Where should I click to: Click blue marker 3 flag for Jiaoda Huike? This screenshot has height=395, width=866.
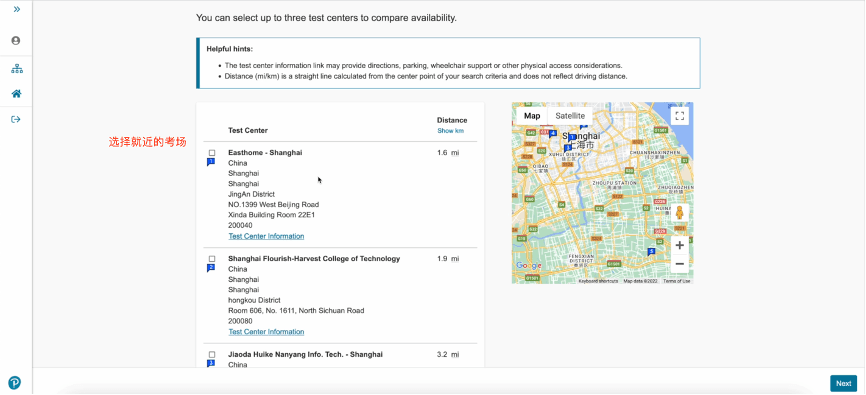pos(210,364)
